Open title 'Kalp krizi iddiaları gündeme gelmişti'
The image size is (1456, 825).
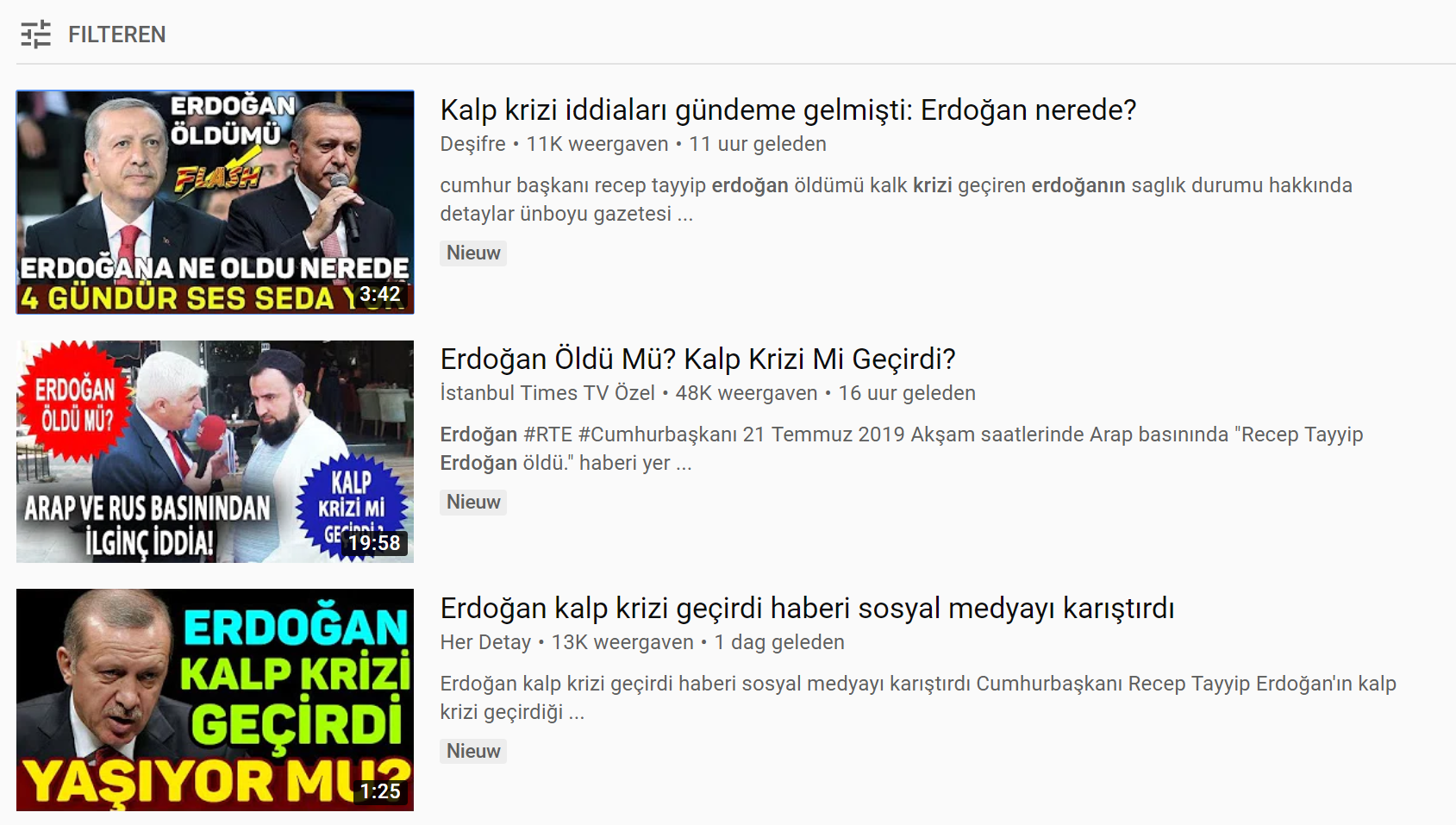788,110
